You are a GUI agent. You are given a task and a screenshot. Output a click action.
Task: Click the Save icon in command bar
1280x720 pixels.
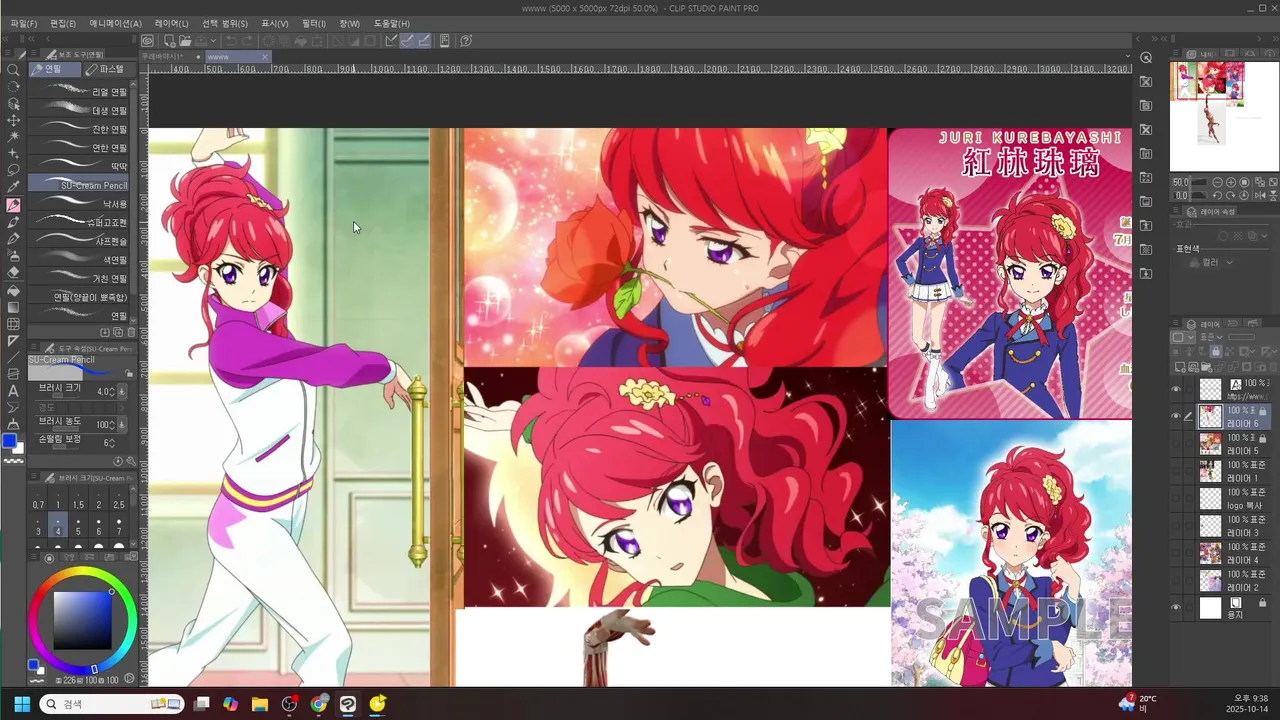[202, 41]
